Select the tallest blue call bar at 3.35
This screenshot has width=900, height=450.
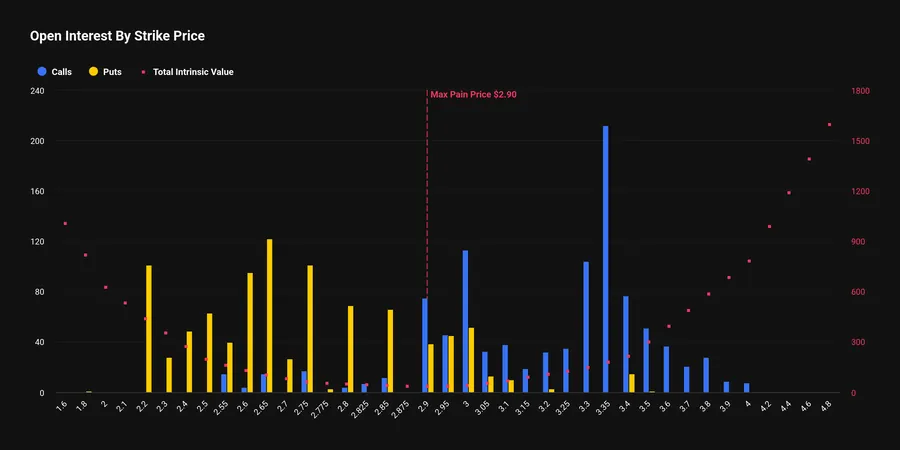point(606,259)
